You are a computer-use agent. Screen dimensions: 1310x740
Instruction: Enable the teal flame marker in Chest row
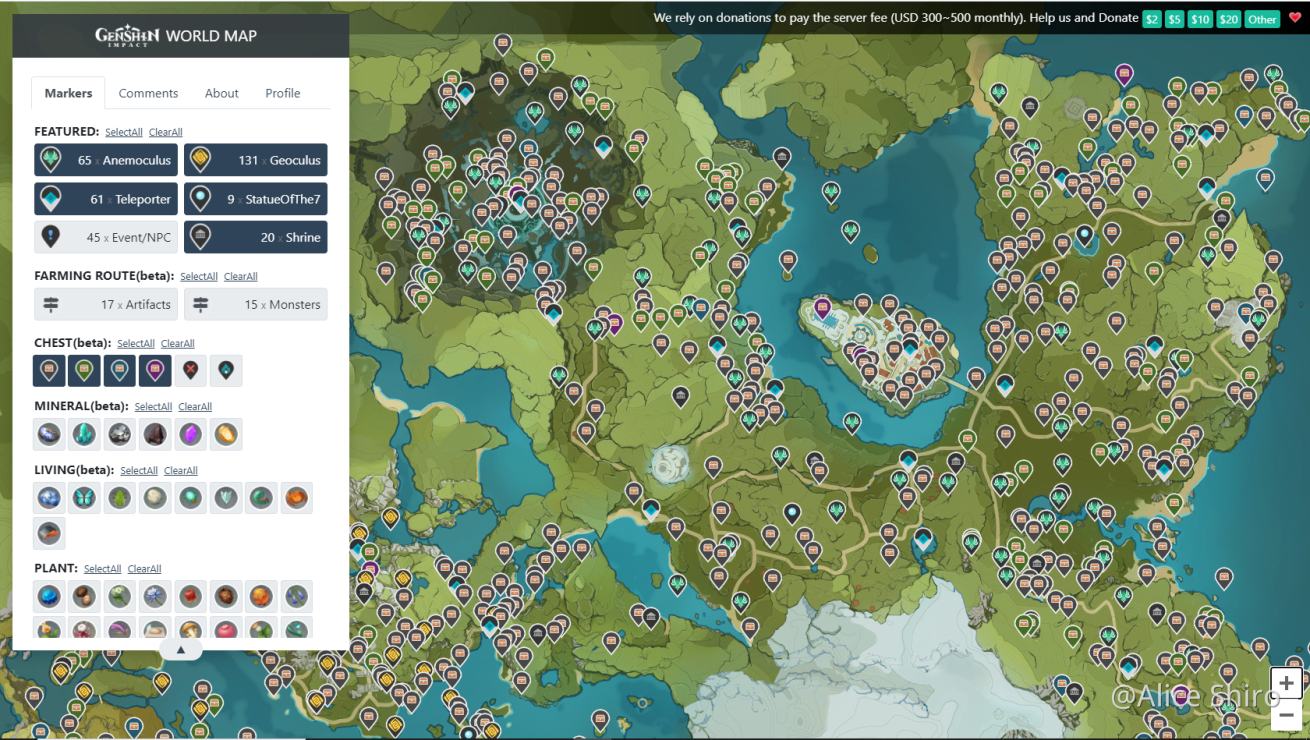226,371
